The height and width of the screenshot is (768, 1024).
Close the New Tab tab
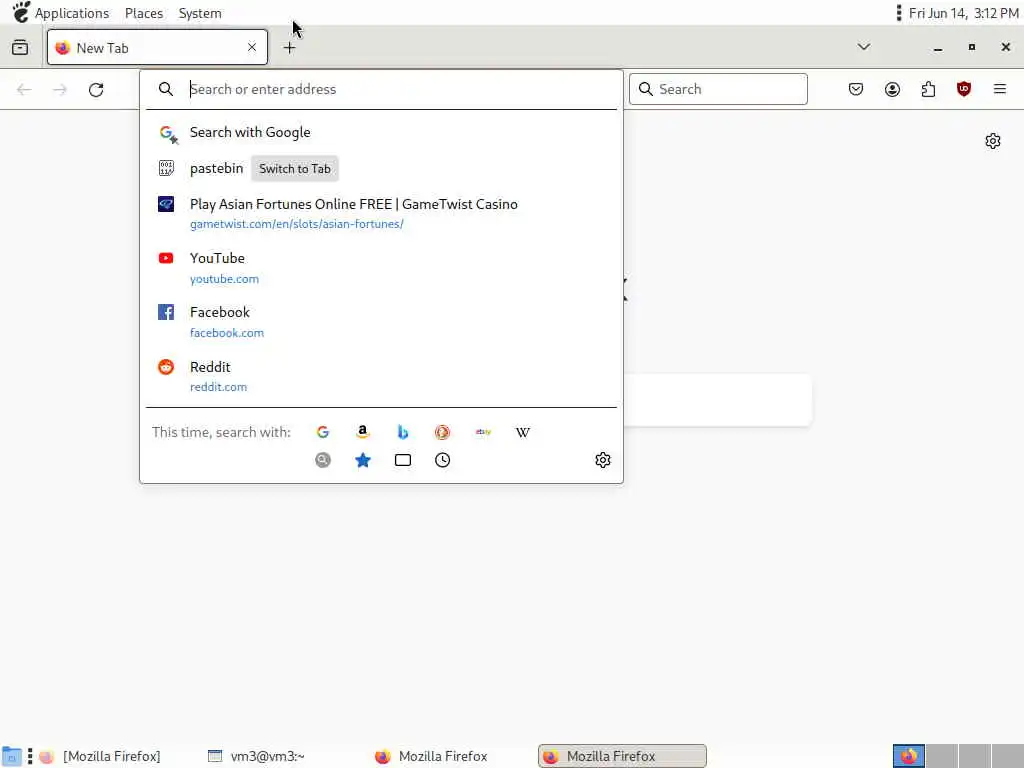tap(252, 47)
